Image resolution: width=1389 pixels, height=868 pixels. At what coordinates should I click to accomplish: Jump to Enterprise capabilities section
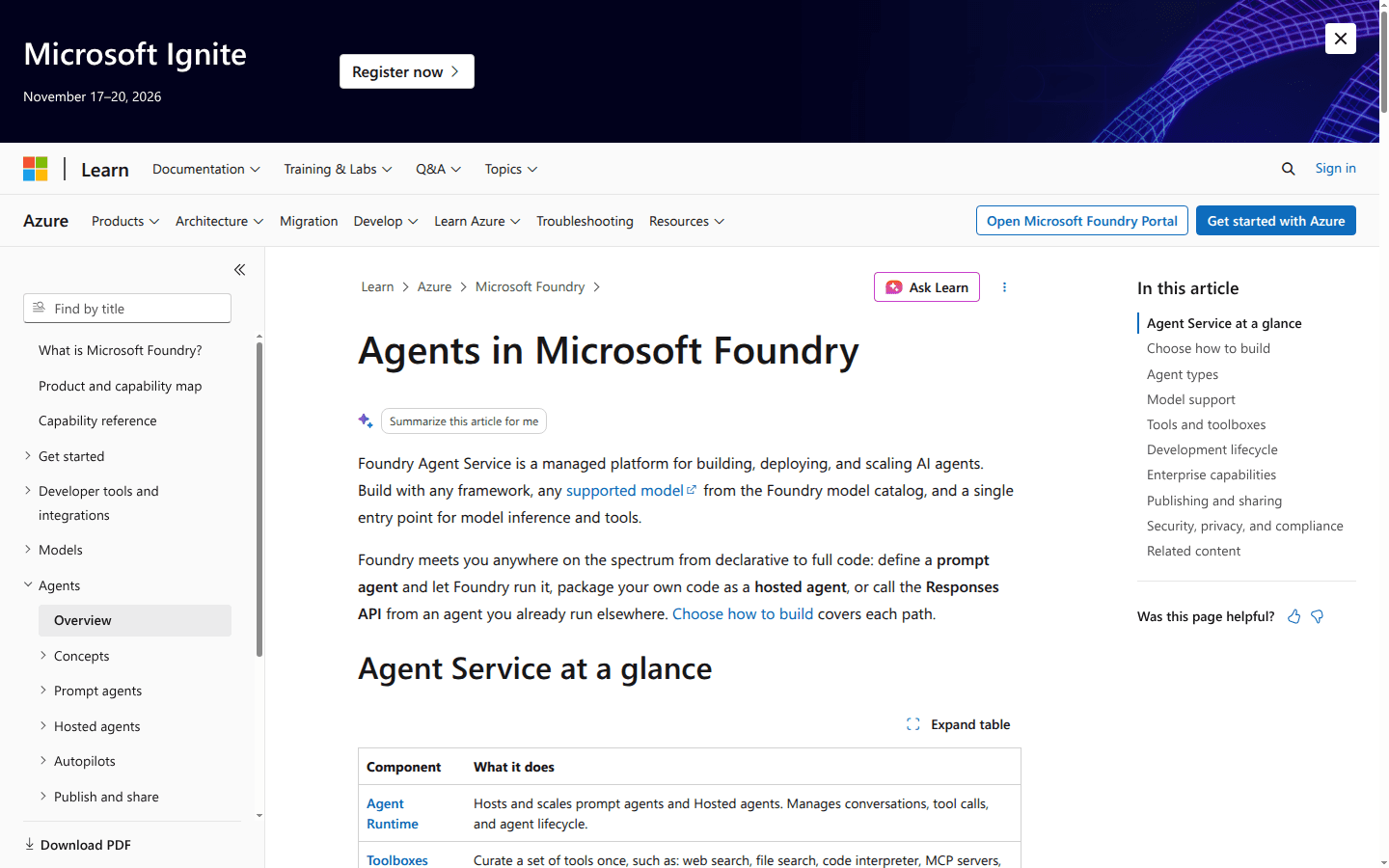[1212, 475]
